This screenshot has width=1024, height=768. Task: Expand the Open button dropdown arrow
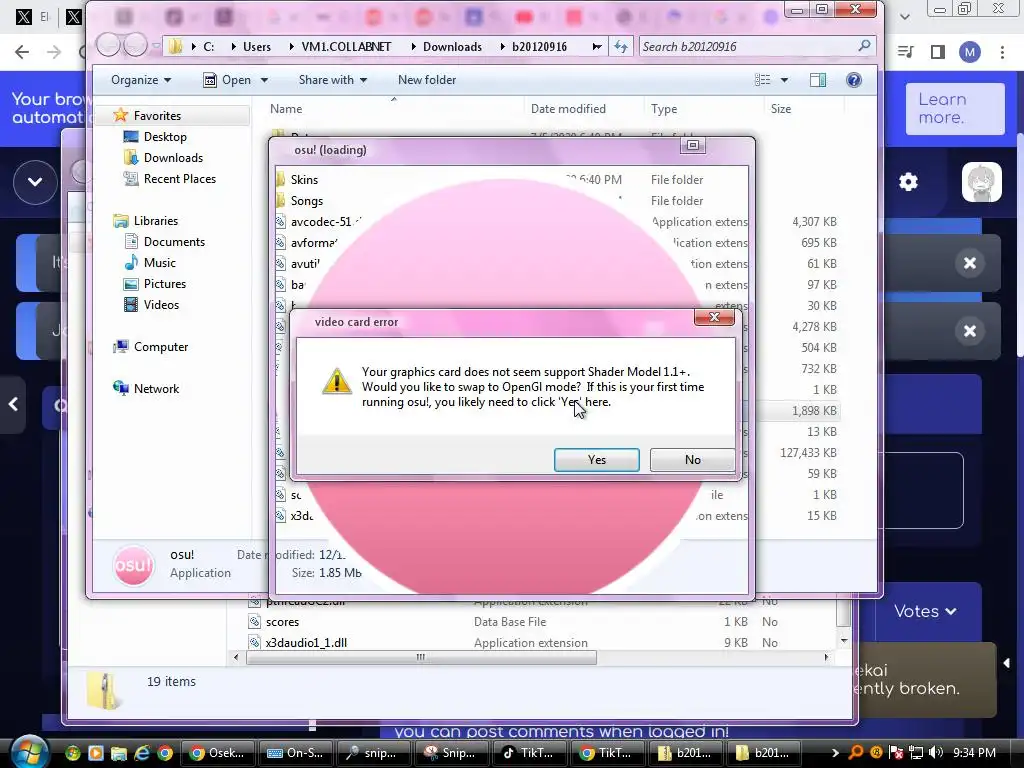[264, 80]
